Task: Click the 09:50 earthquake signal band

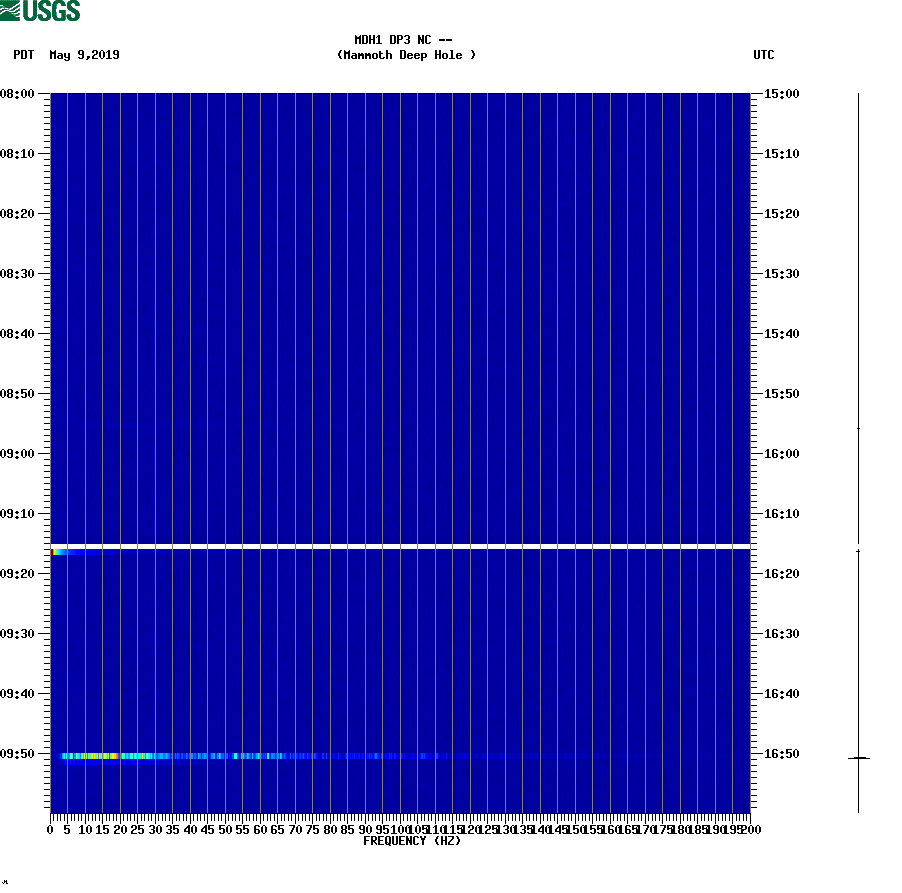Action: [x=200, y=755]
